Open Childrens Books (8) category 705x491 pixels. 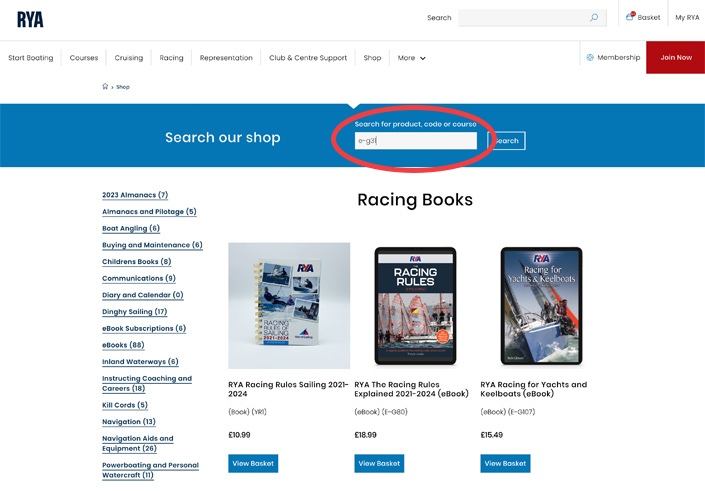[137, 261]
